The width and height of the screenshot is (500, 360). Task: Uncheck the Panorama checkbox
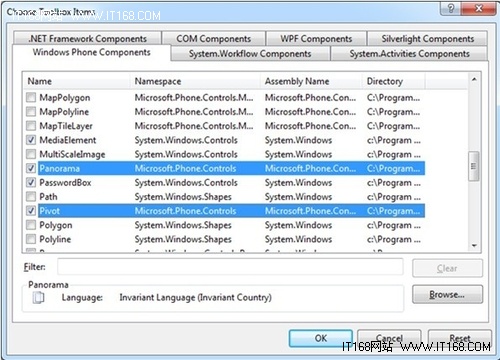(x=31, y=168)
